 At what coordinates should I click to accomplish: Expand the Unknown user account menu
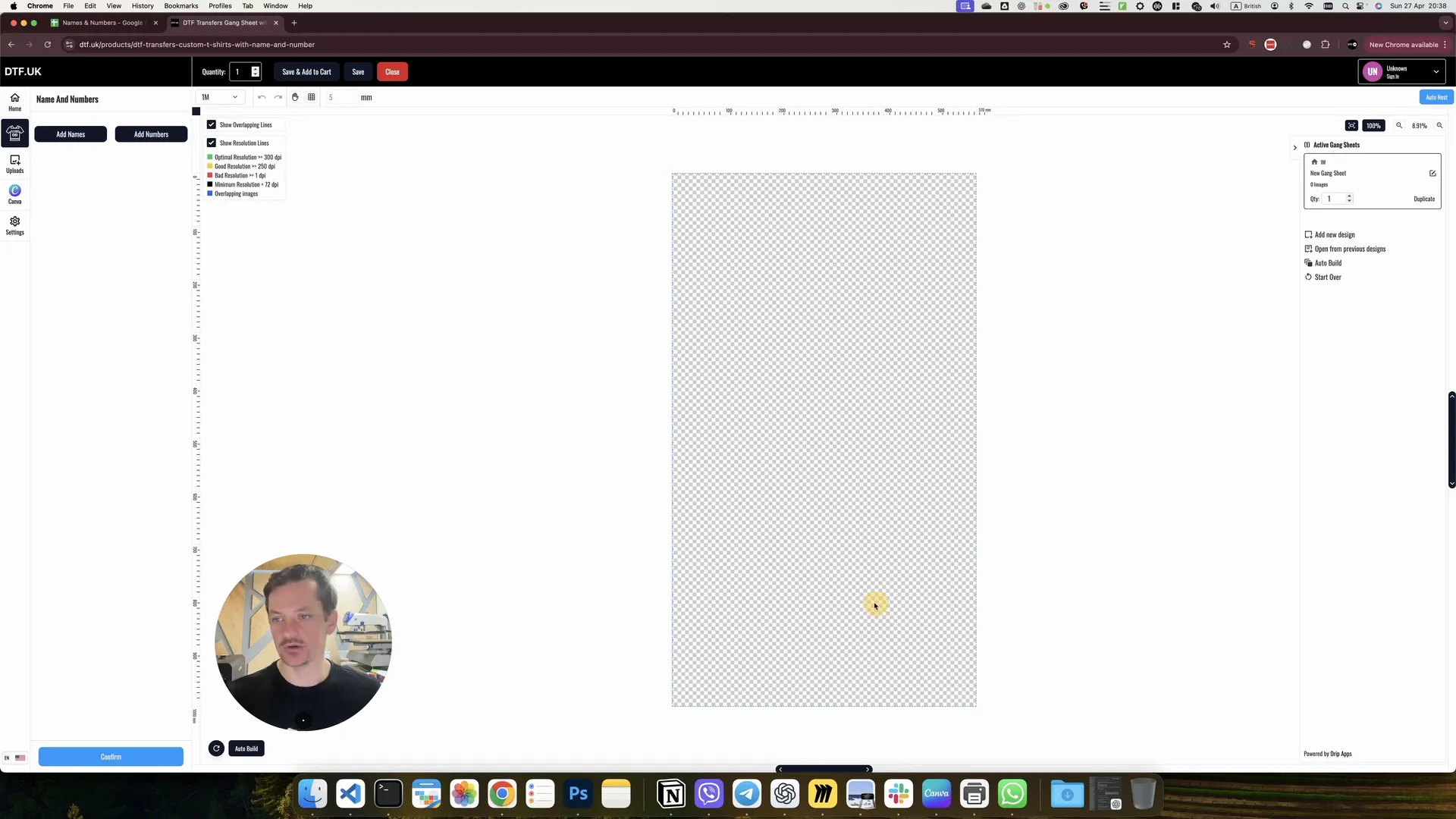tap(1401, 72)
